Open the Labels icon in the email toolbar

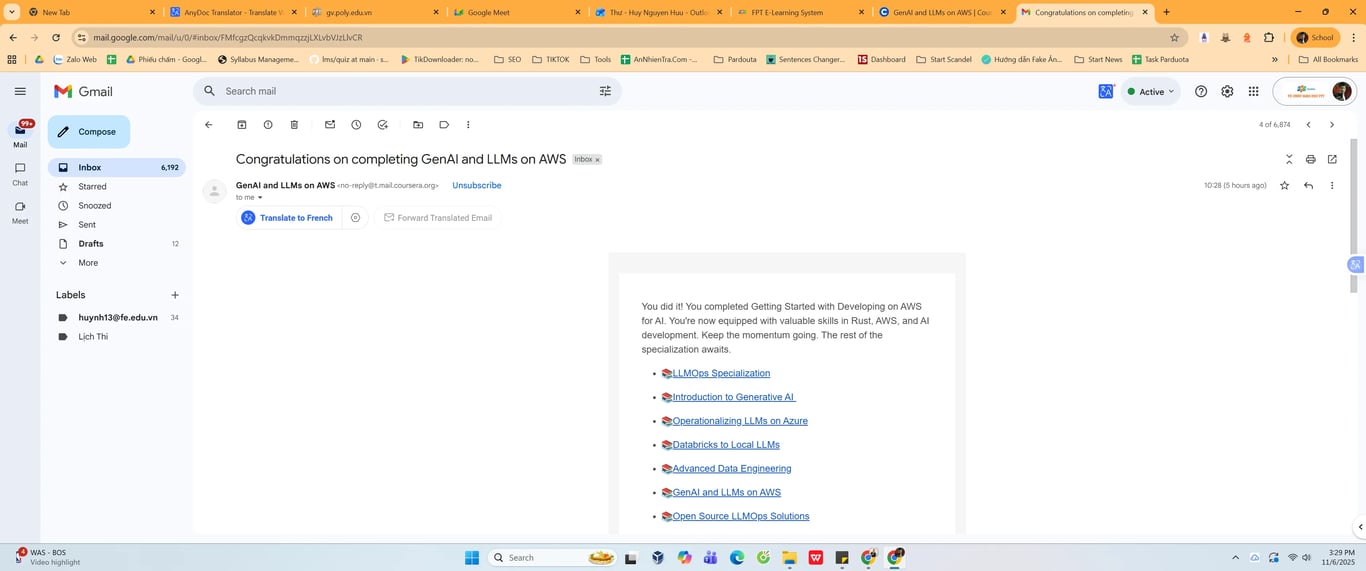[444, 125]
